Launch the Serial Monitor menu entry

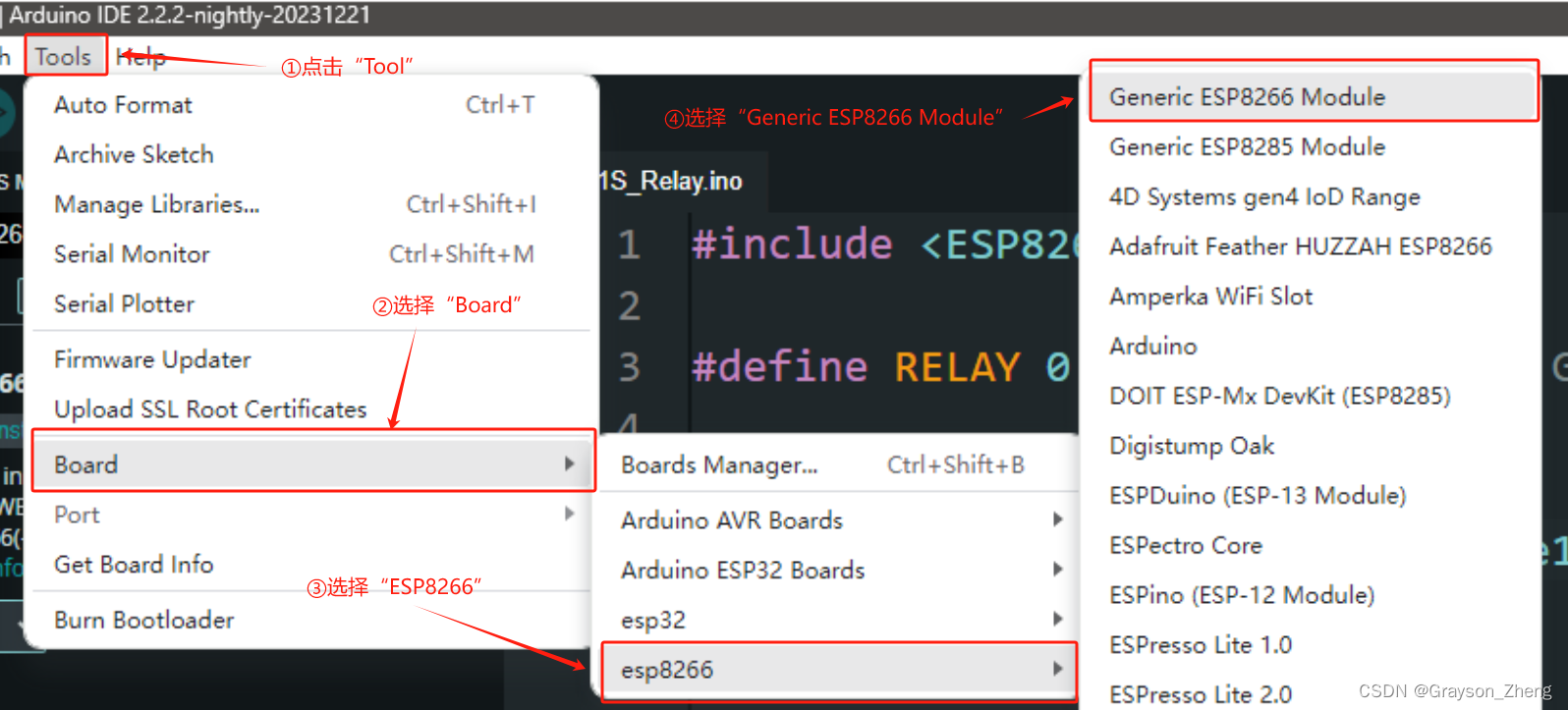310,254
